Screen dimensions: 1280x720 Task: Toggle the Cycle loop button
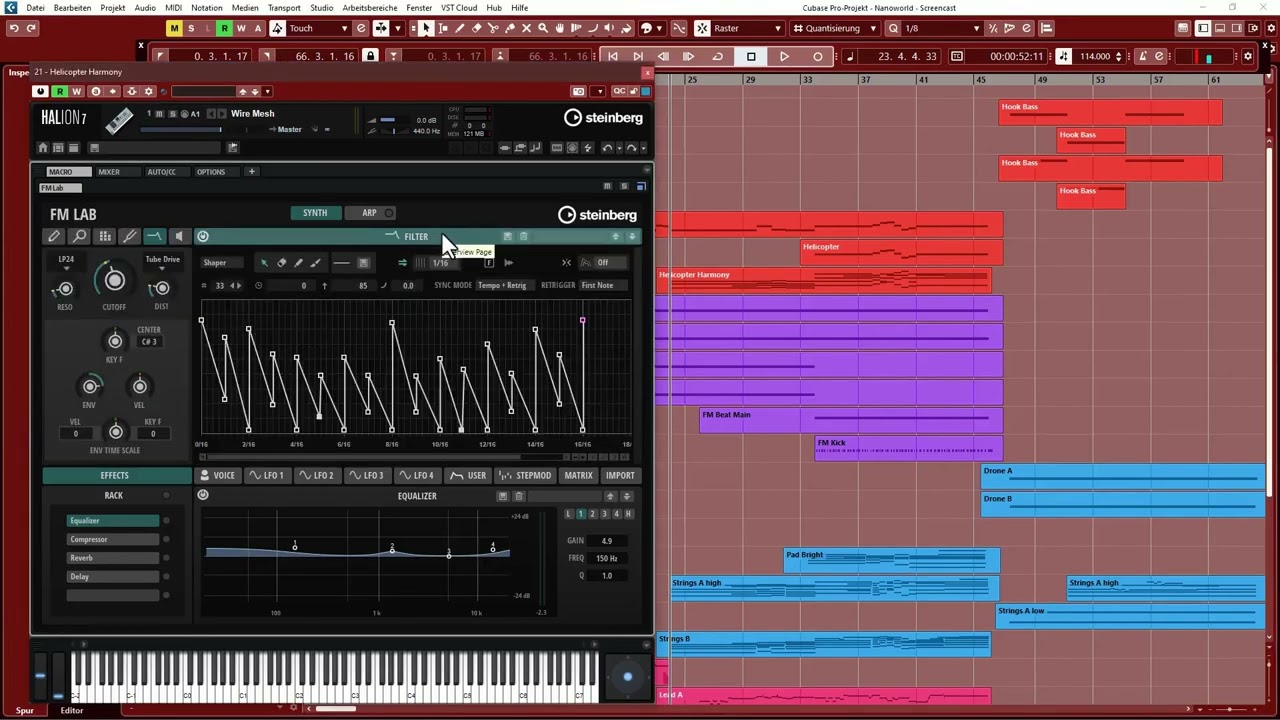(x=717, y=56)
